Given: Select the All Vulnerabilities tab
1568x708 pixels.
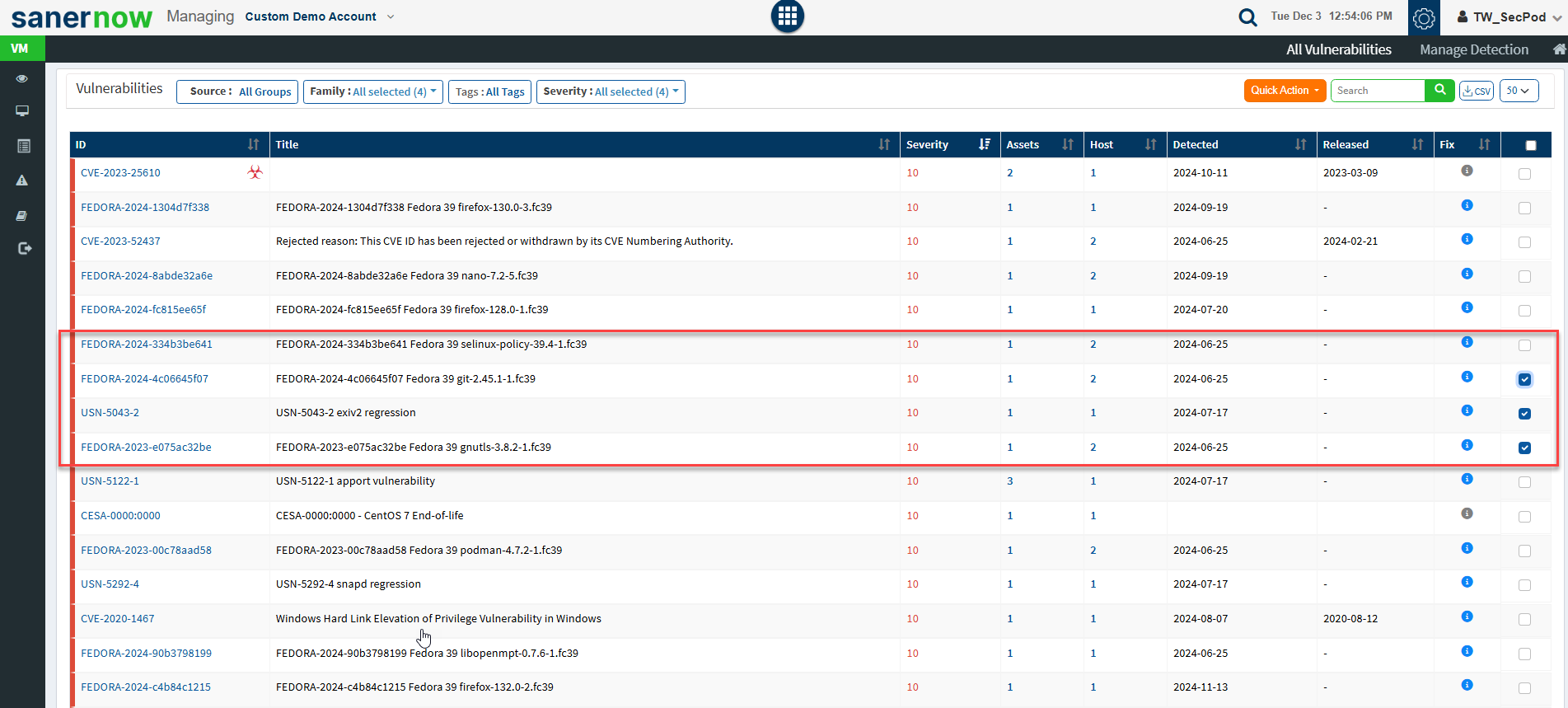Looking at the screenshot, I should [1338, 49].
